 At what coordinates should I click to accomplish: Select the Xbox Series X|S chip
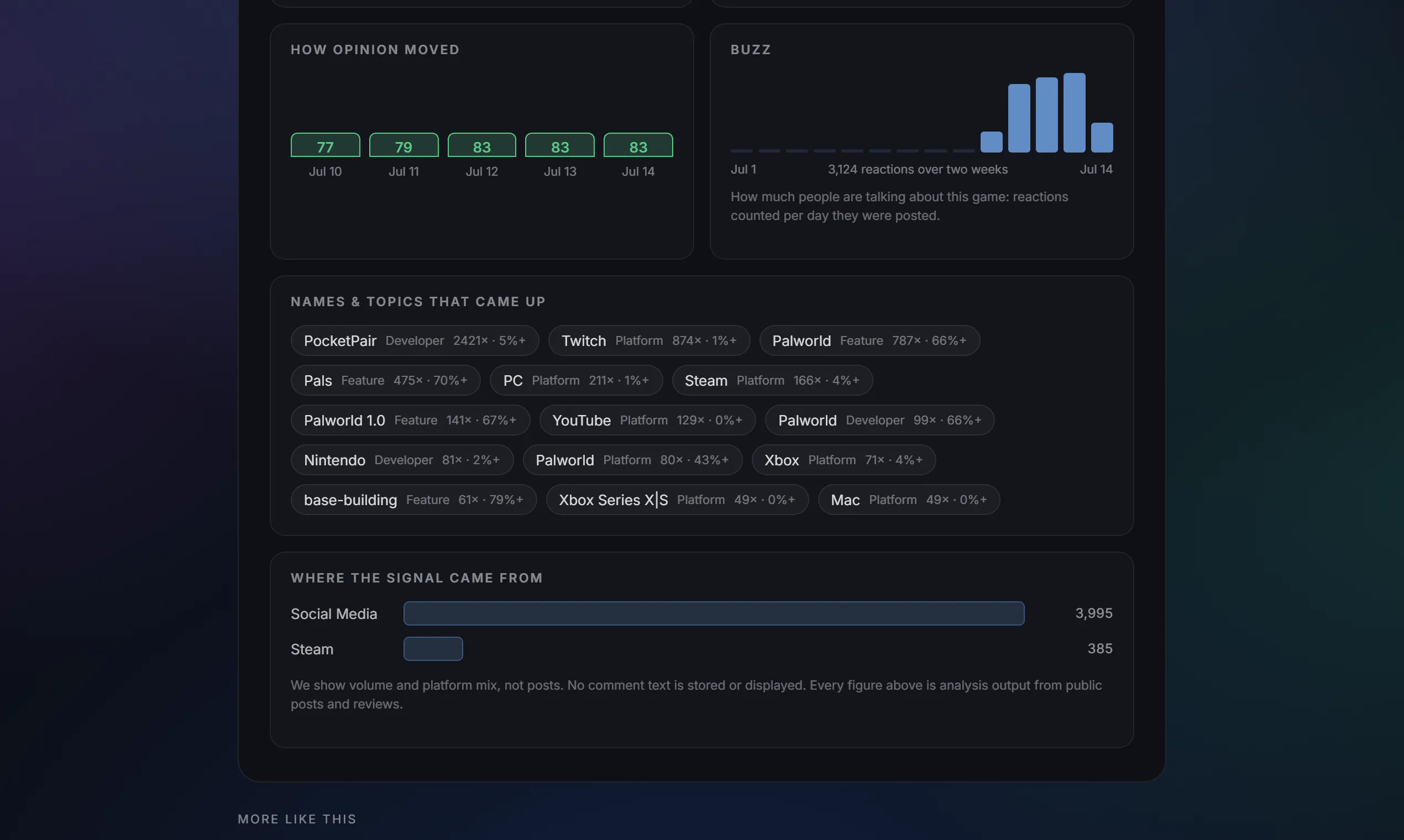tap(677, 499)
